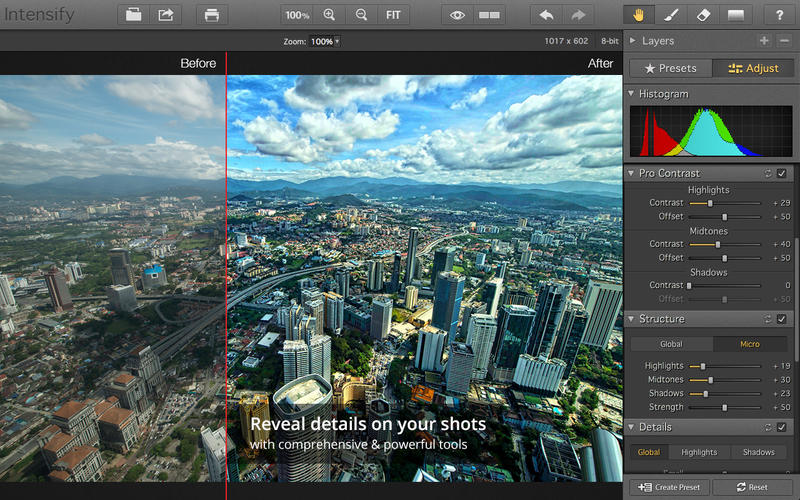The height and width of the screenshot is (500, 800).
Task: Select the Eraser tool
Action: (703, 15)
